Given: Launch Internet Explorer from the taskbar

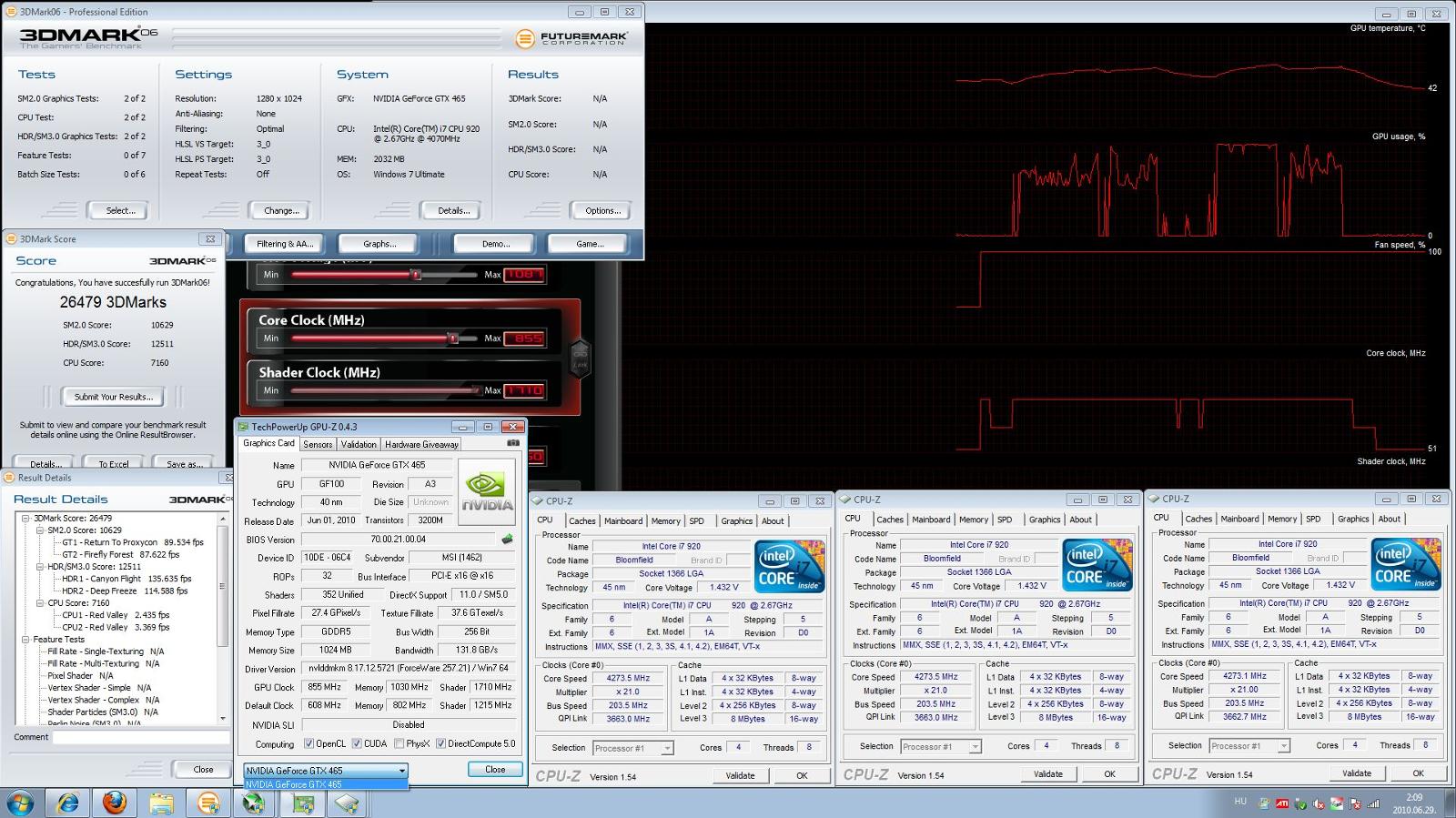Looking at the screenshot, I should pos(68,803).
